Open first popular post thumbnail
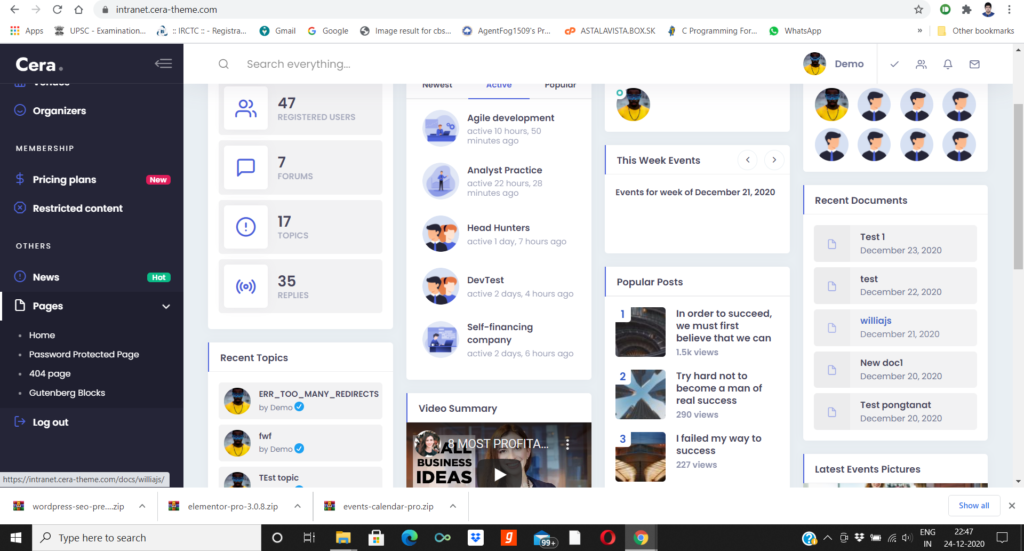1024x551 pixels. click(641, 332)
